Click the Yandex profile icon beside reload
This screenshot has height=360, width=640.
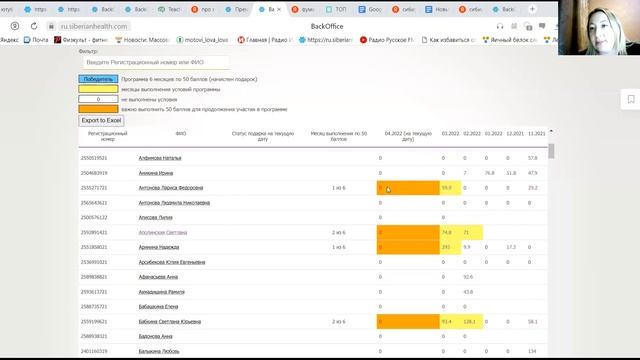[15, 26]
